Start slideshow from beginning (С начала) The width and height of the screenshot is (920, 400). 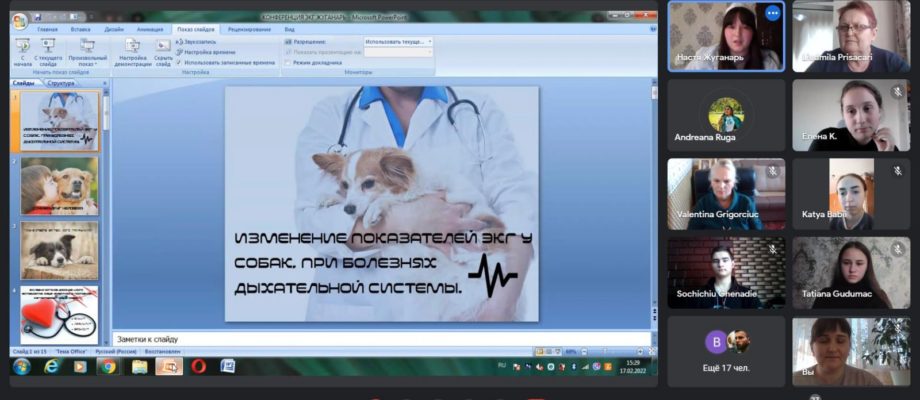click(x=22, y=52)
